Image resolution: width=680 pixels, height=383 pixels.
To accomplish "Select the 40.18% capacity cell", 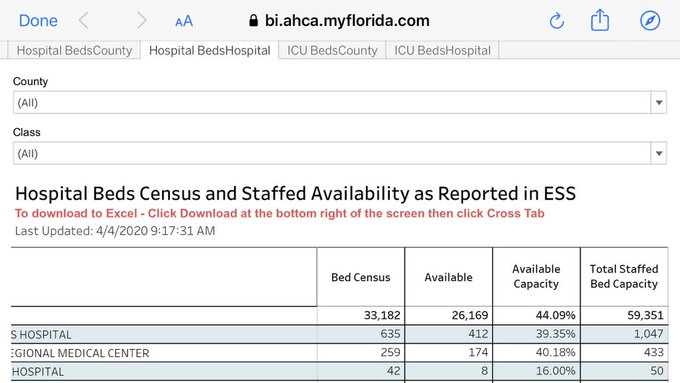I will tap(556, 353).
